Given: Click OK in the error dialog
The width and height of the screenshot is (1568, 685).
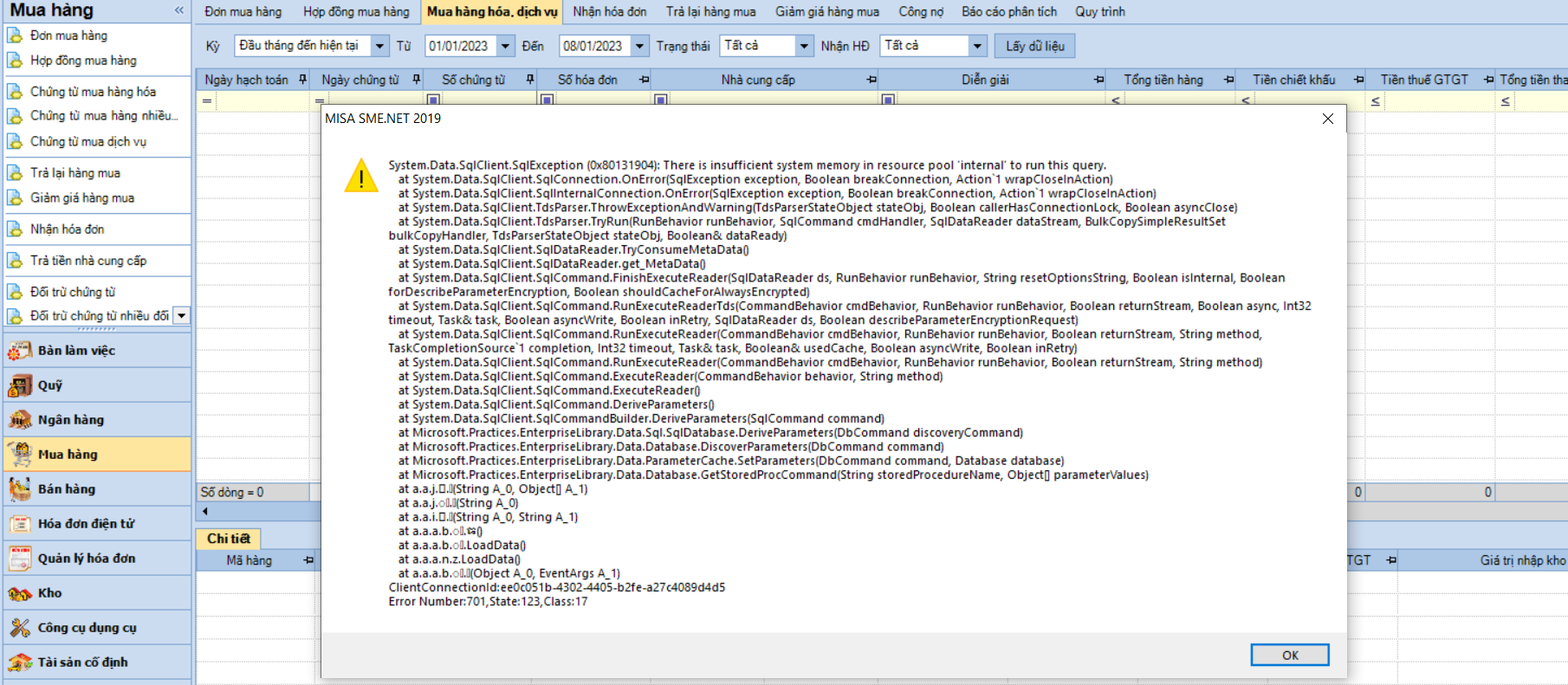Looking at the screenshot, I should (1290, 656).
